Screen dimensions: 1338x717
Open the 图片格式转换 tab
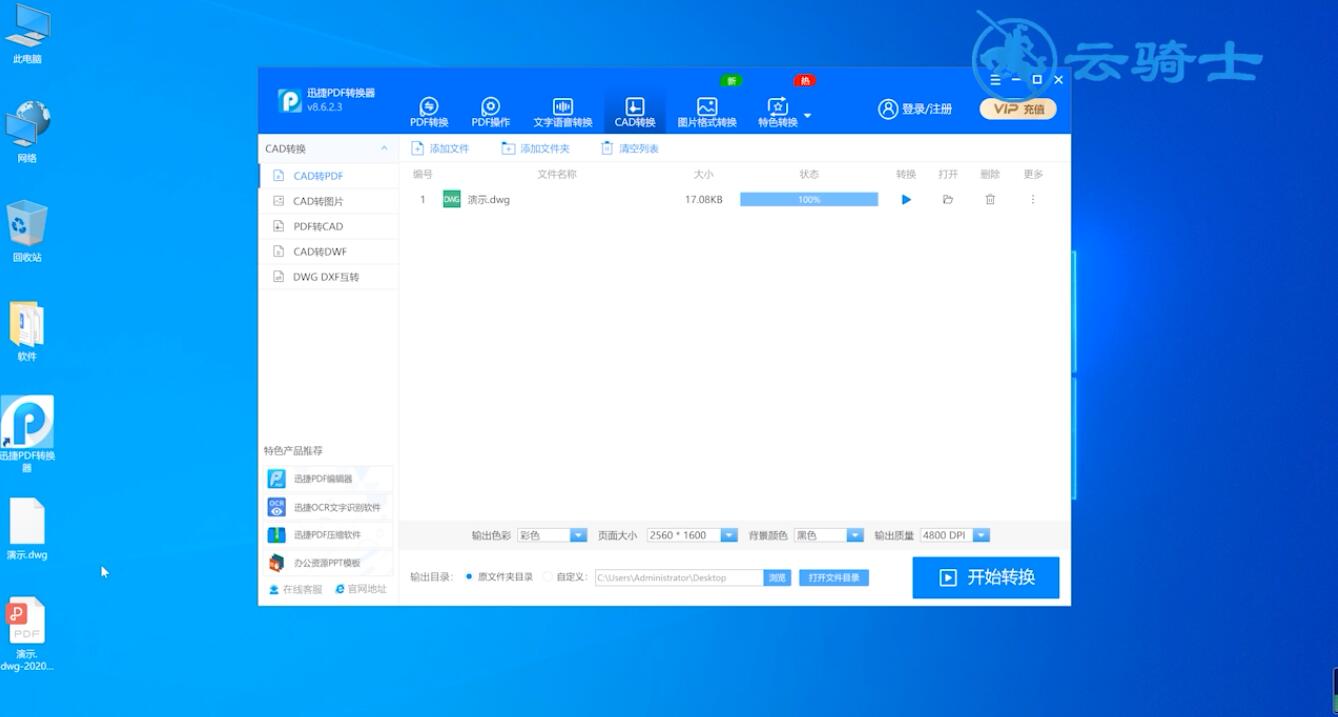(x=707, y=113)
